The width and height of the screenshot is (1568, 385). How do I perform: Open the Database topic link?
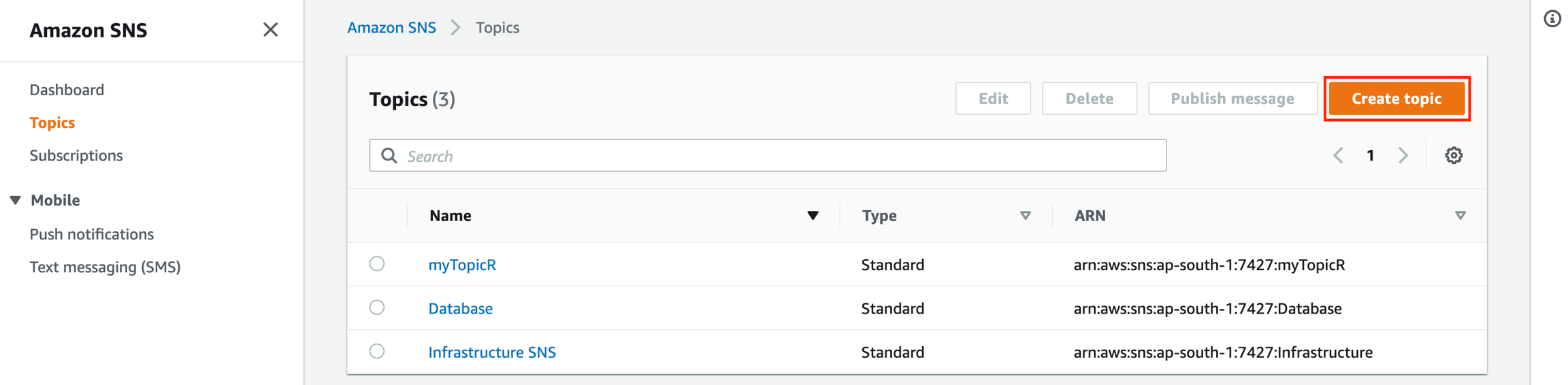pyautogui.click(x=461, y=308)
